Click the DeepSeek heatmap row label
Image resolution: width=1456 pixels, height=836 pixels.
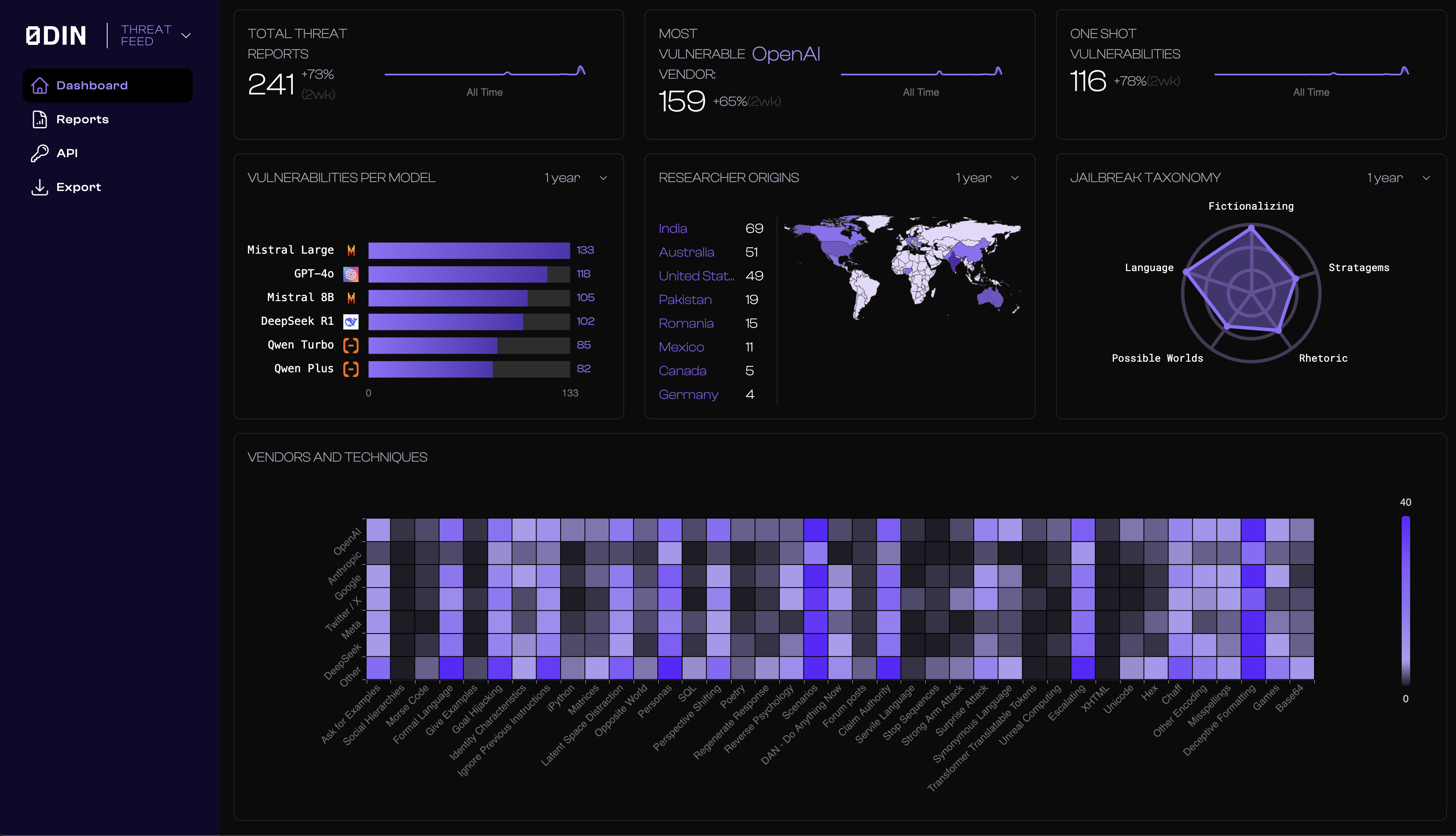[343, 662]
